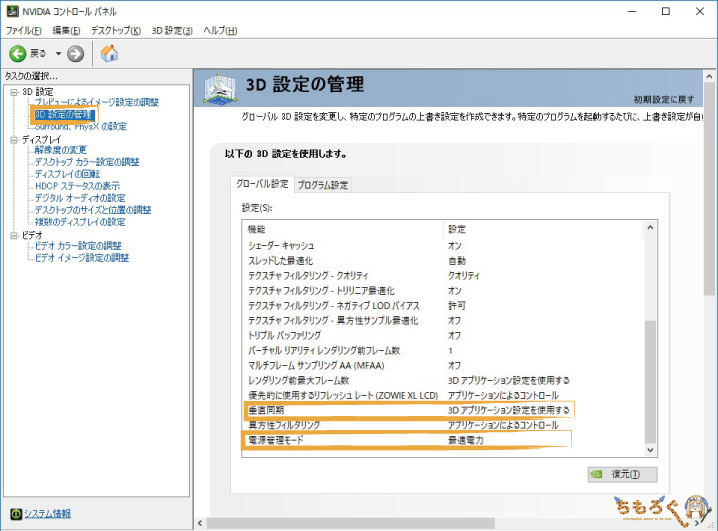The width and height of the screenshot is (718, 531).
Task: Click the 復元 button
Action: point(622,474)
